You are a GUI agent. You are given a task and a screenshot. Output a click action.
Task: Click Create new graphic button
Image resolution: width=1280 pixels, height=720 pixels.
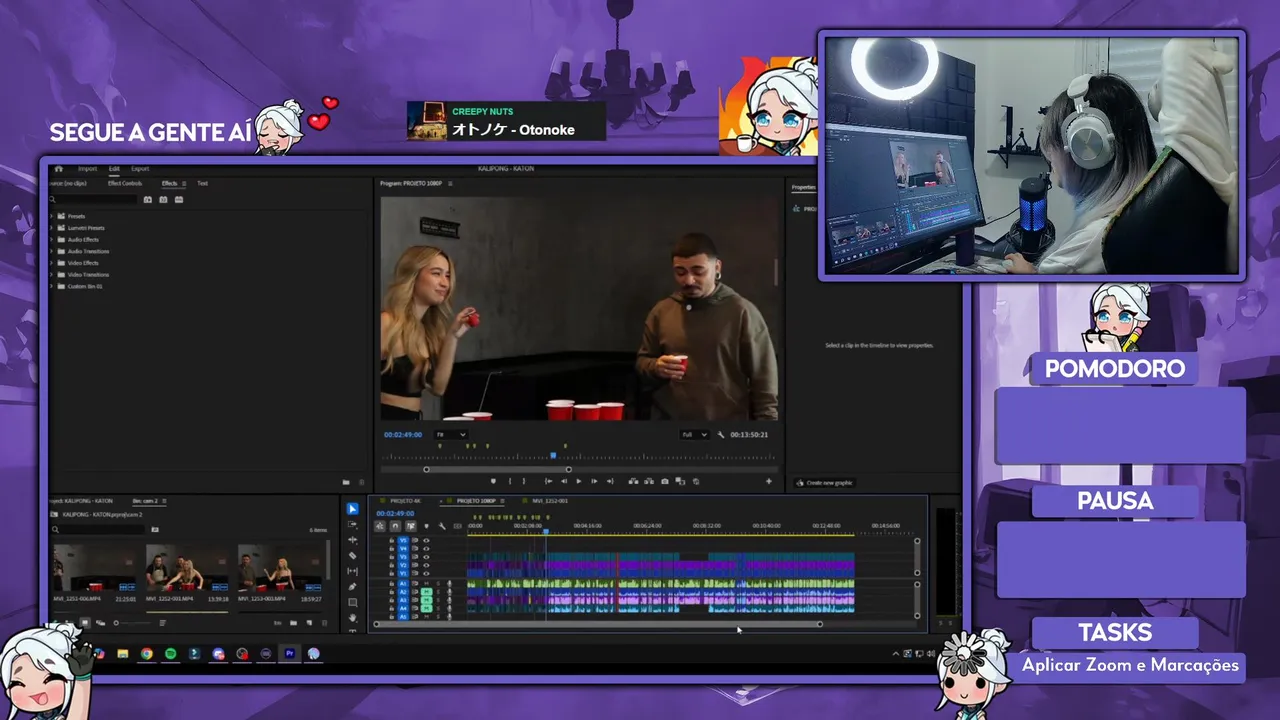tap(824, 482)
